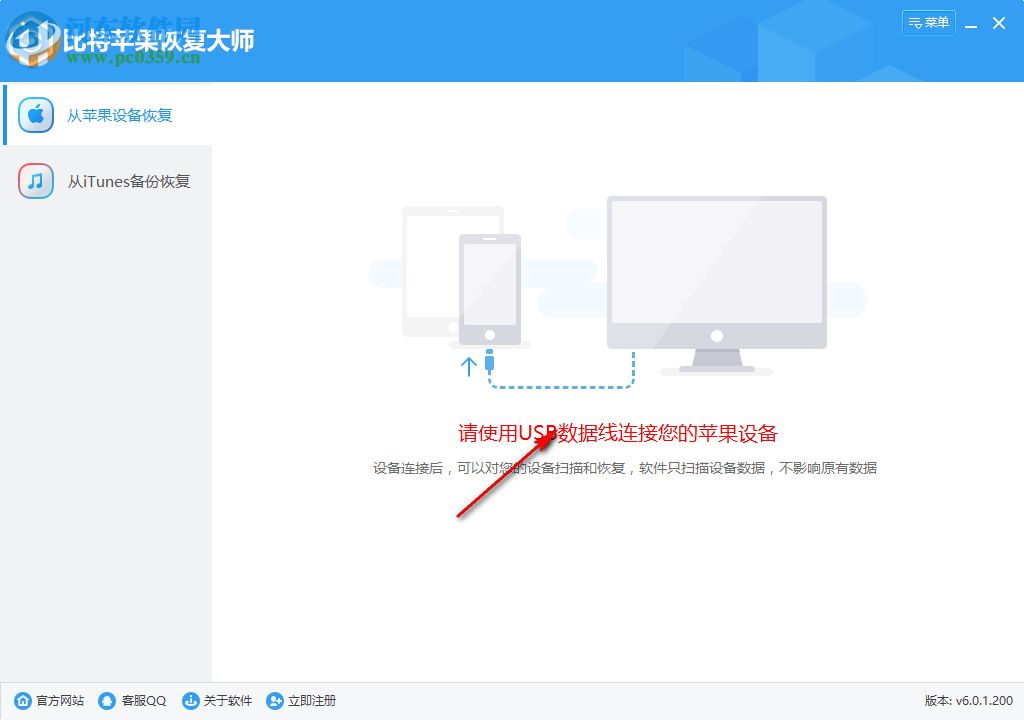Image resolution: width=1024 pixels, height=720 pixels.
Task: Select the 从苹果设备恢复 tab
Action: coord(118,115)
